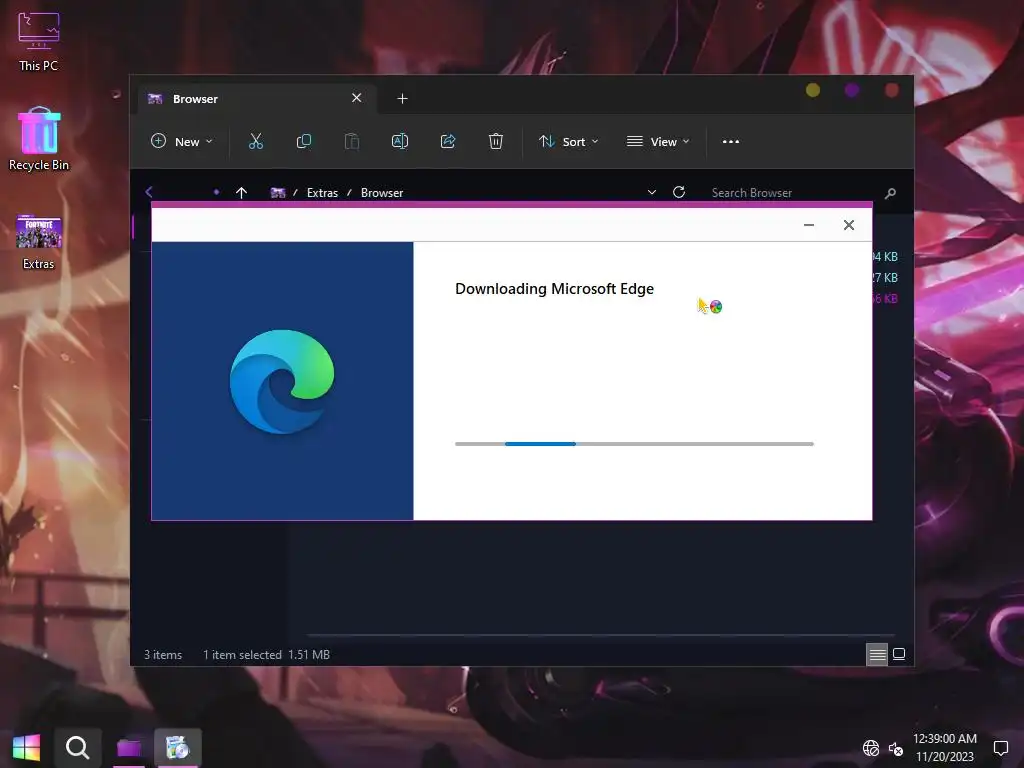Click the 'Downloading Microsoft Edge' heading
Viewport: 1024px width, 768px height.
[554, 289]
